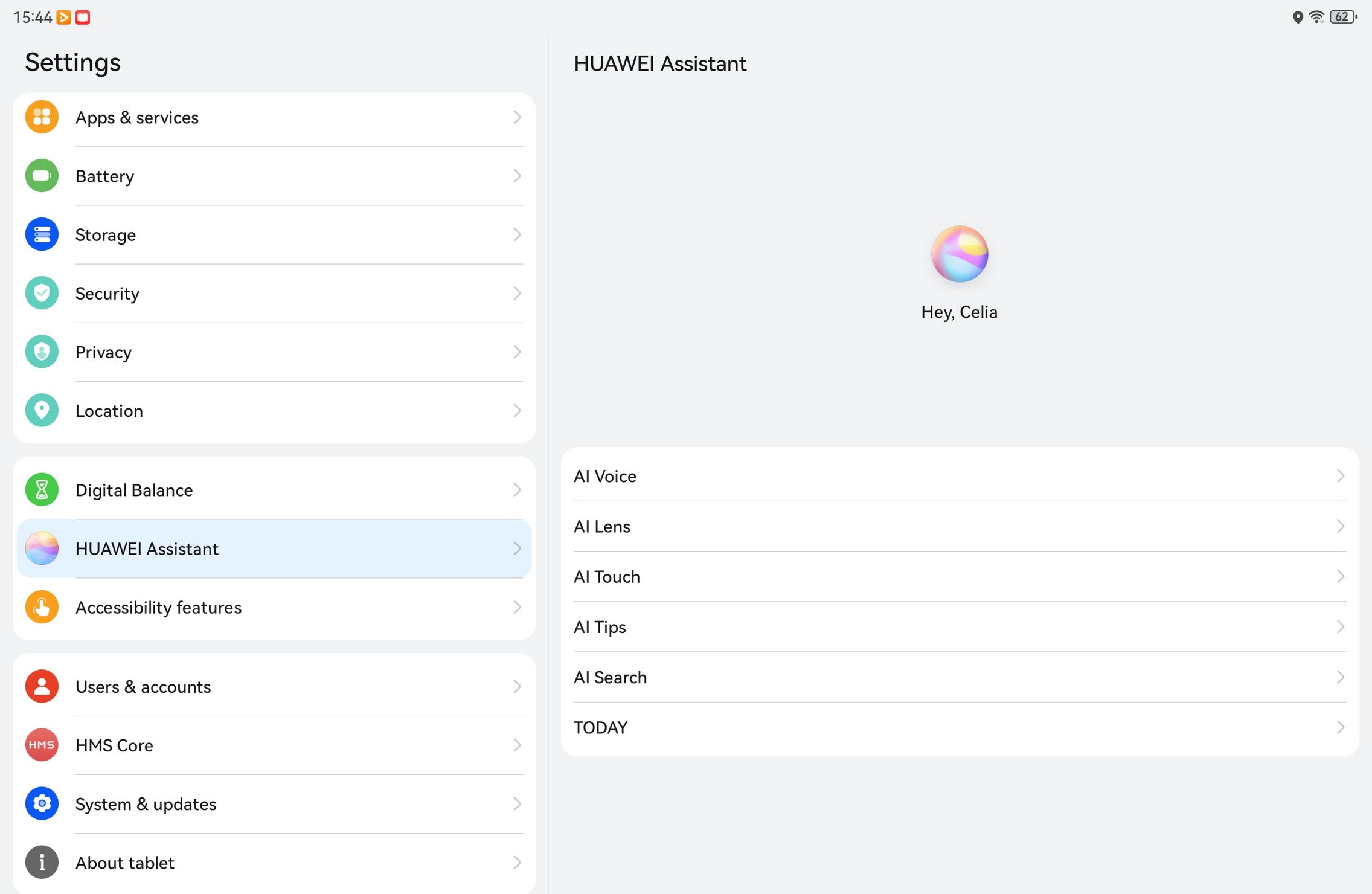Tap the System & updates gear icon
1372x894 pixels.
click(42, 803)
